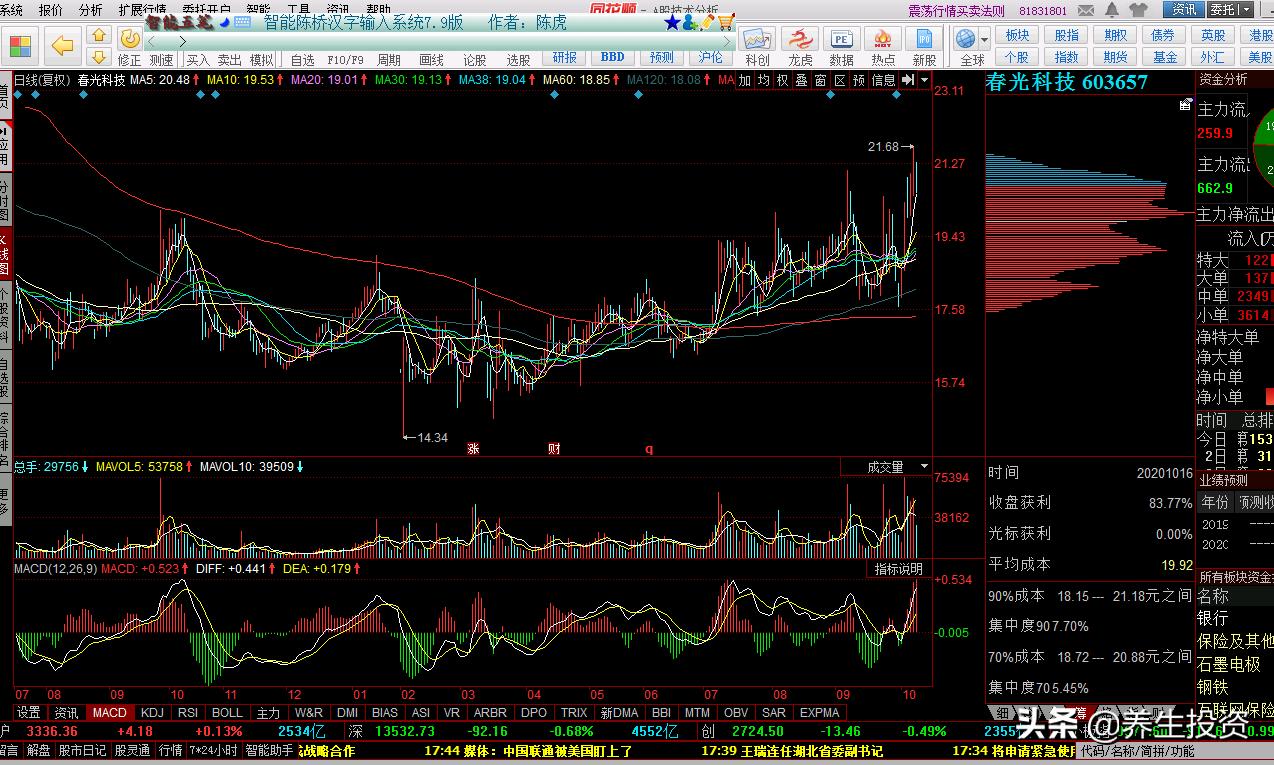Click the 指标说明 indicator description button
This screenshot has height=765, width=1274.
tap(898, 569)
